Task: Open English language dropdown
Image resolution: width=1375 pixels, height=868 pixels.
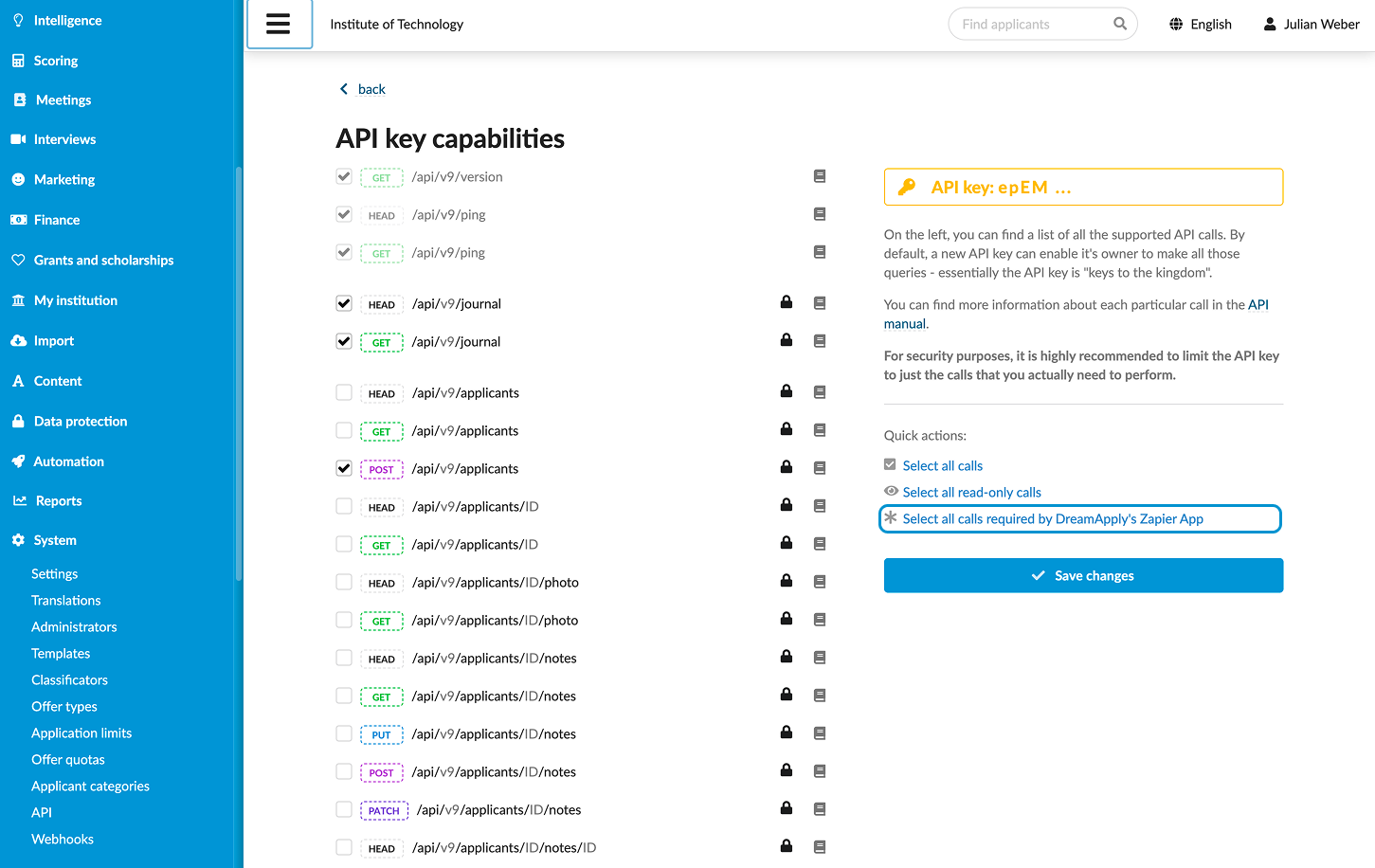Action: pos(1201,24)
